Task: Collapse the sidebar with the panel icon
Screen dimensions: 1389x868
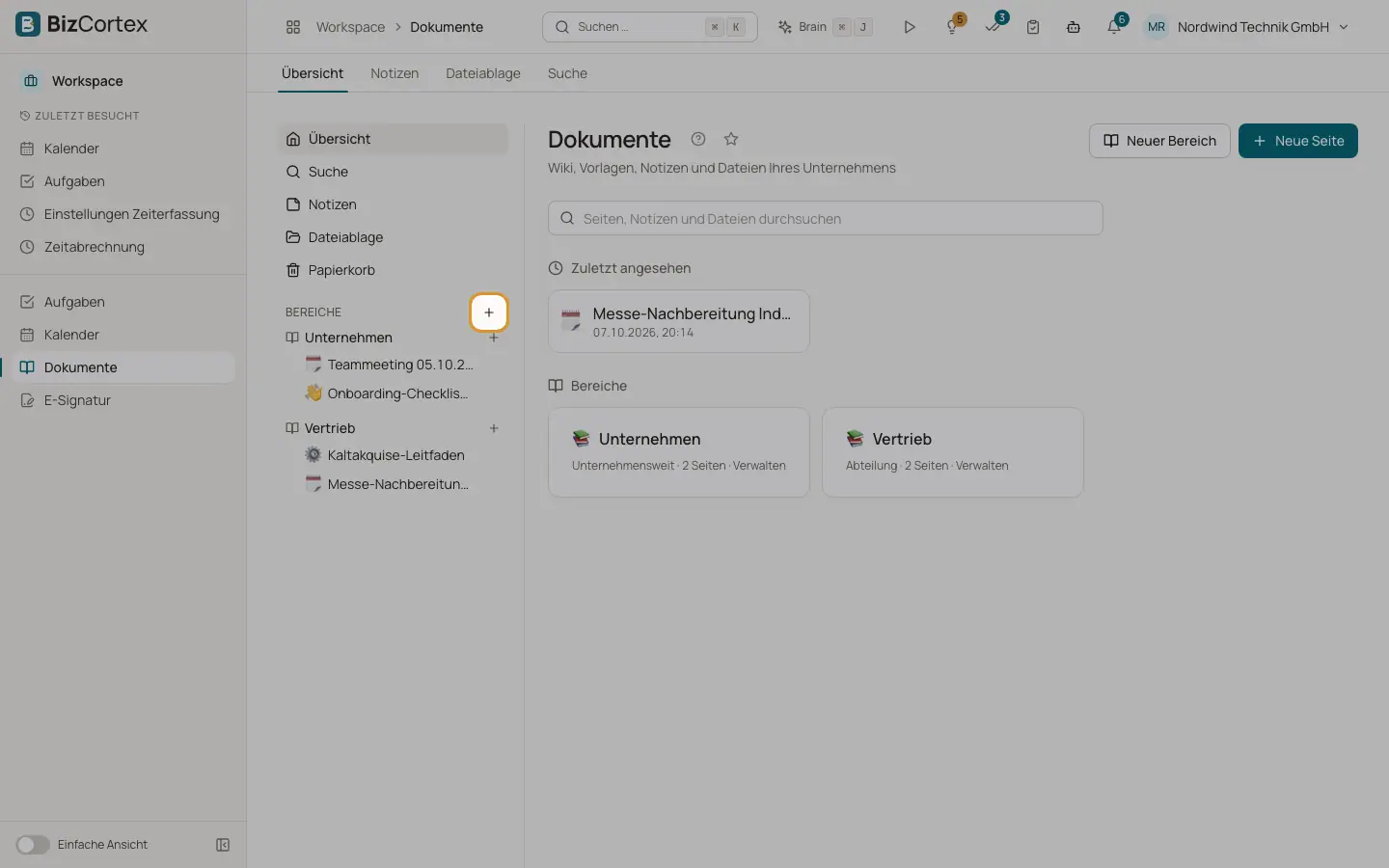Action: tap(223, 845)
